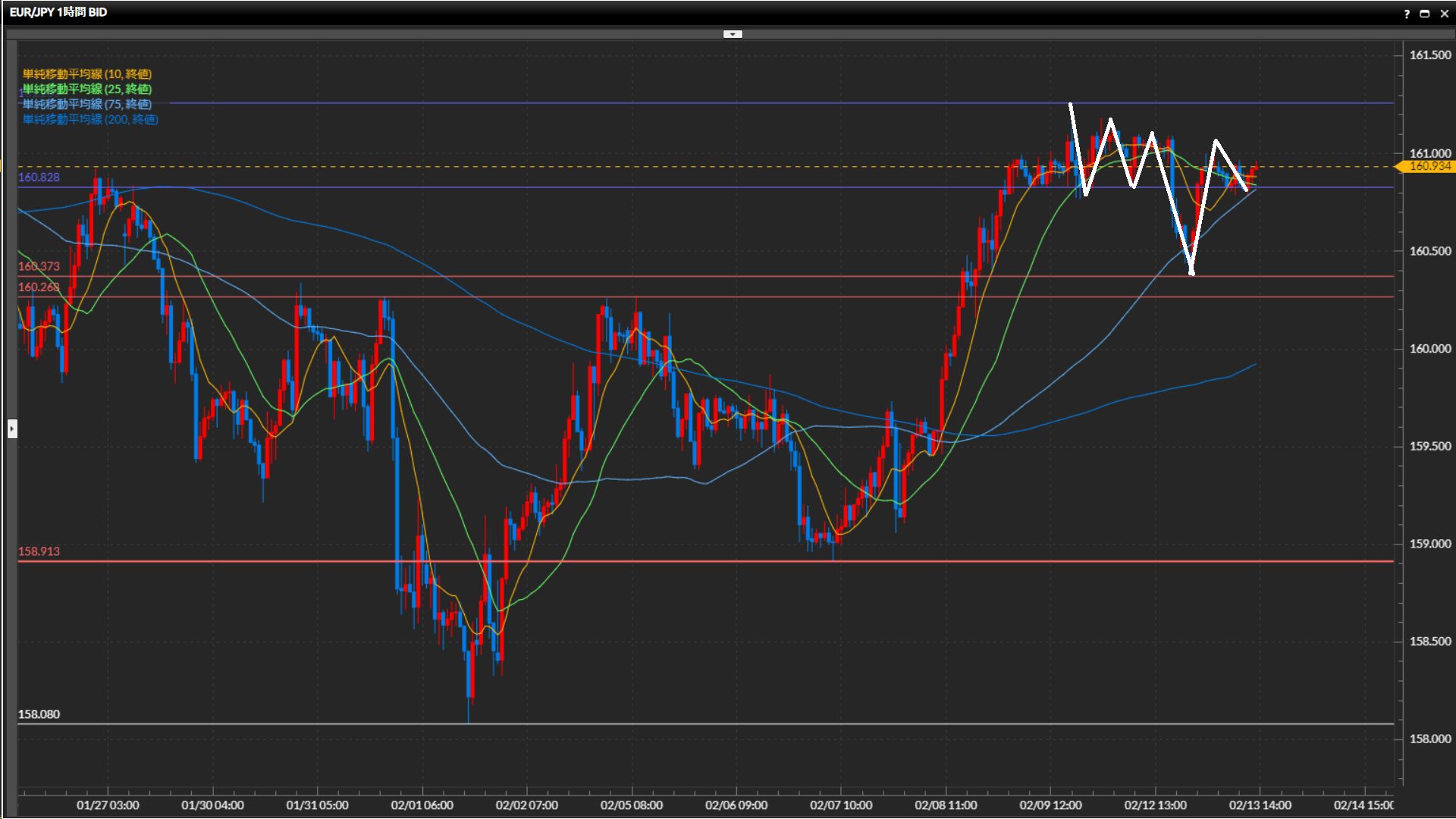
Task: Select the 158.913 horizontal line label
Action: tap(39, 551)
